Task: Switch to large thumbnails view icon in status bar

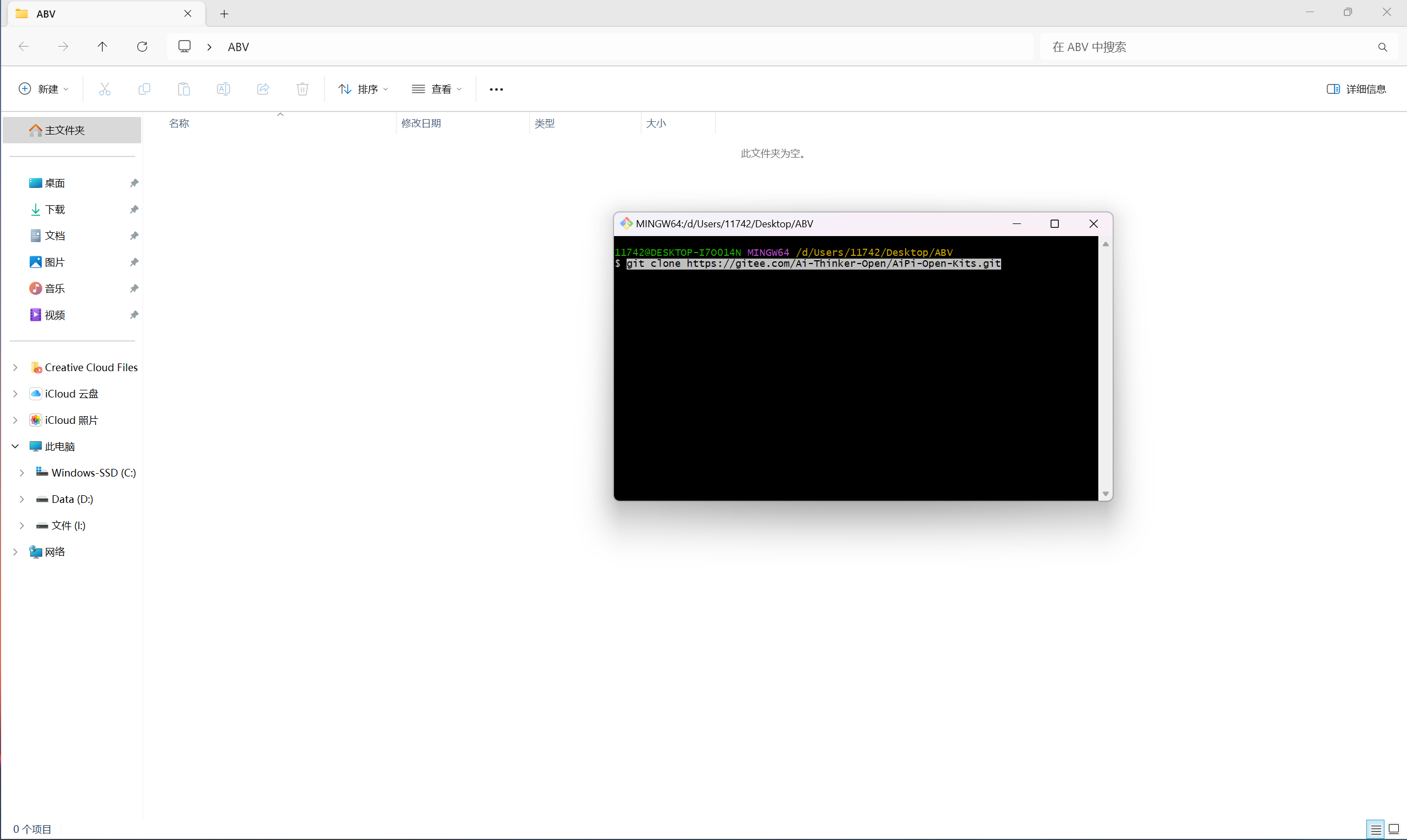Action: pyautogui.click(x=1394, y=829)
